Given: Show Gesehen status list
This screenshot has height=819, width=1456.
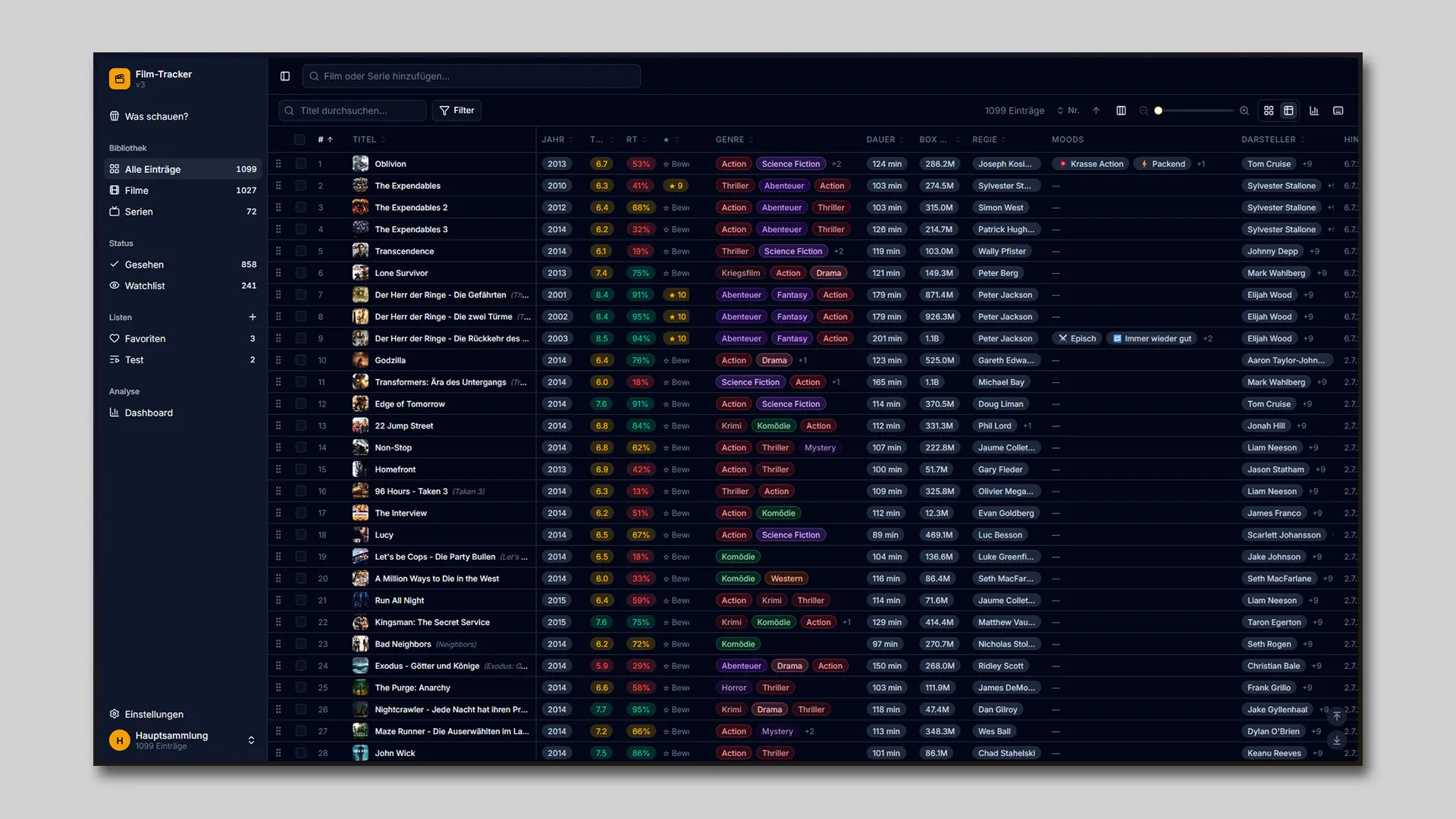Looking at the screenshot, I should coord(183,265).
